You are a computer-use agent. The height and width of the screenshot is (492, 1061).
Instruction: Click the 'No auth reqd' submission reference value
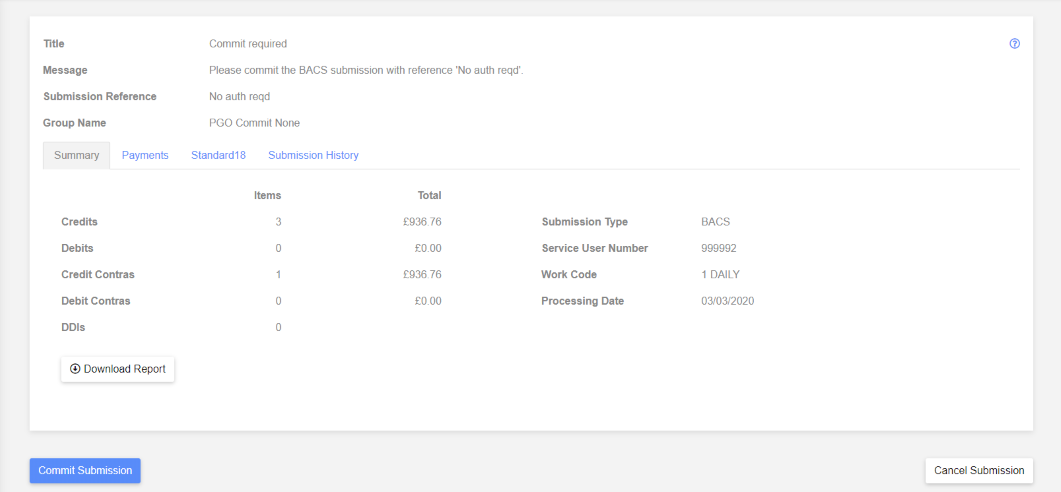click(240, 97)
